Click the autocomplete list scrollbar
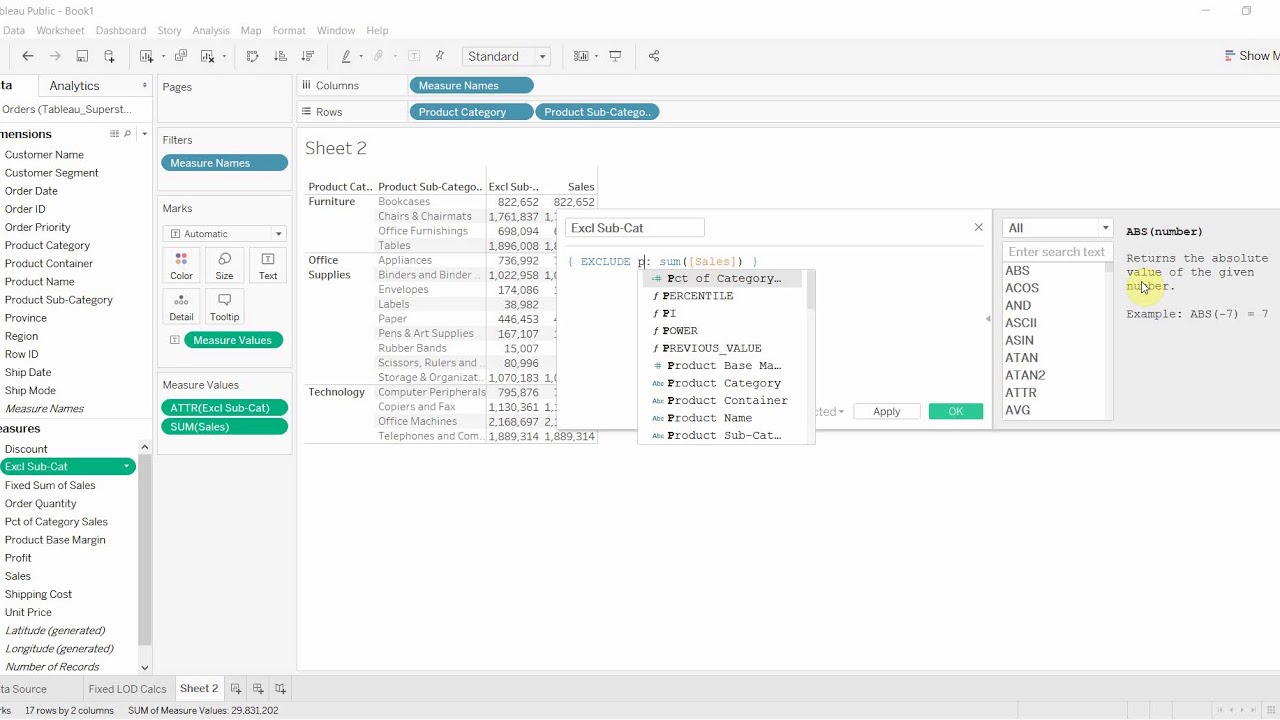Screen dimensions: 1280x720 click(811, 292)
